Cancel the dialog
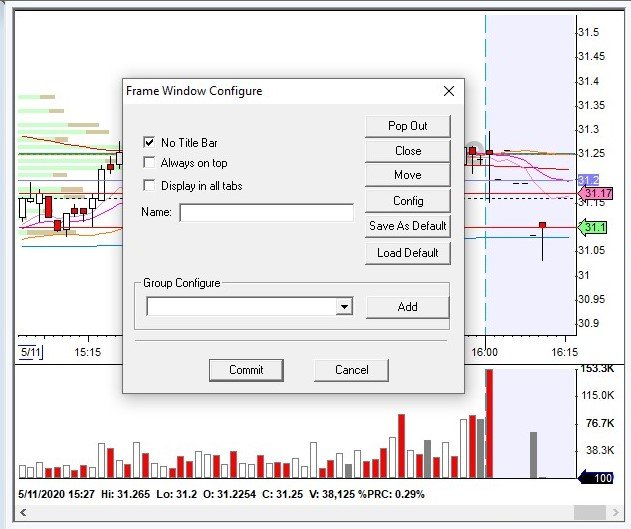The width and height of the screenshot is (631, 529). (x=351, y=370)
